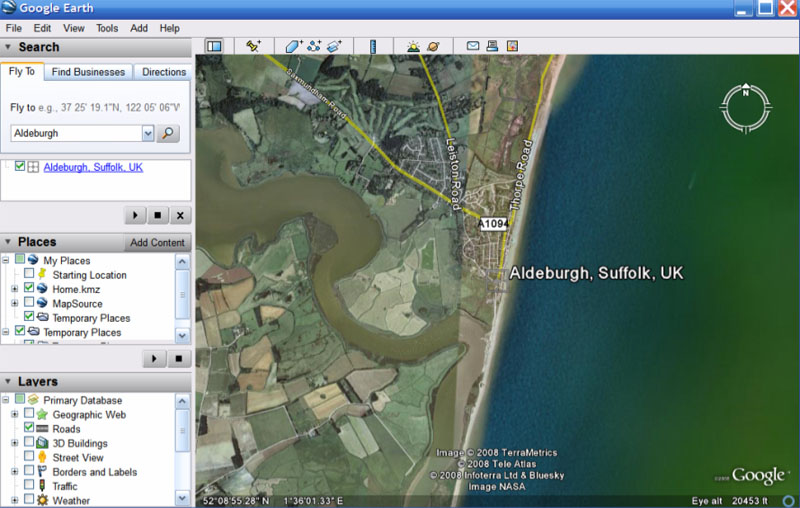Play the search results tour
The image size is (800, 508).
135,215
